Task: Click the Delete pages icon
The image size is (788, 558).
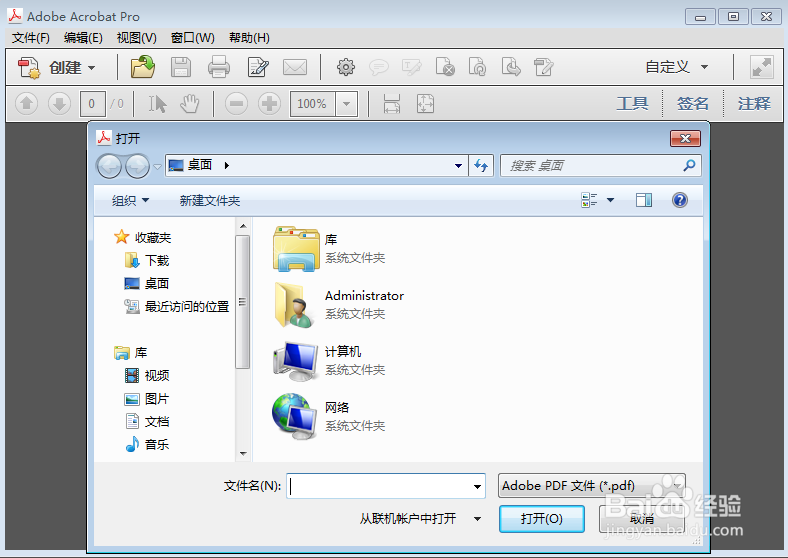Action: coord(445,67)
